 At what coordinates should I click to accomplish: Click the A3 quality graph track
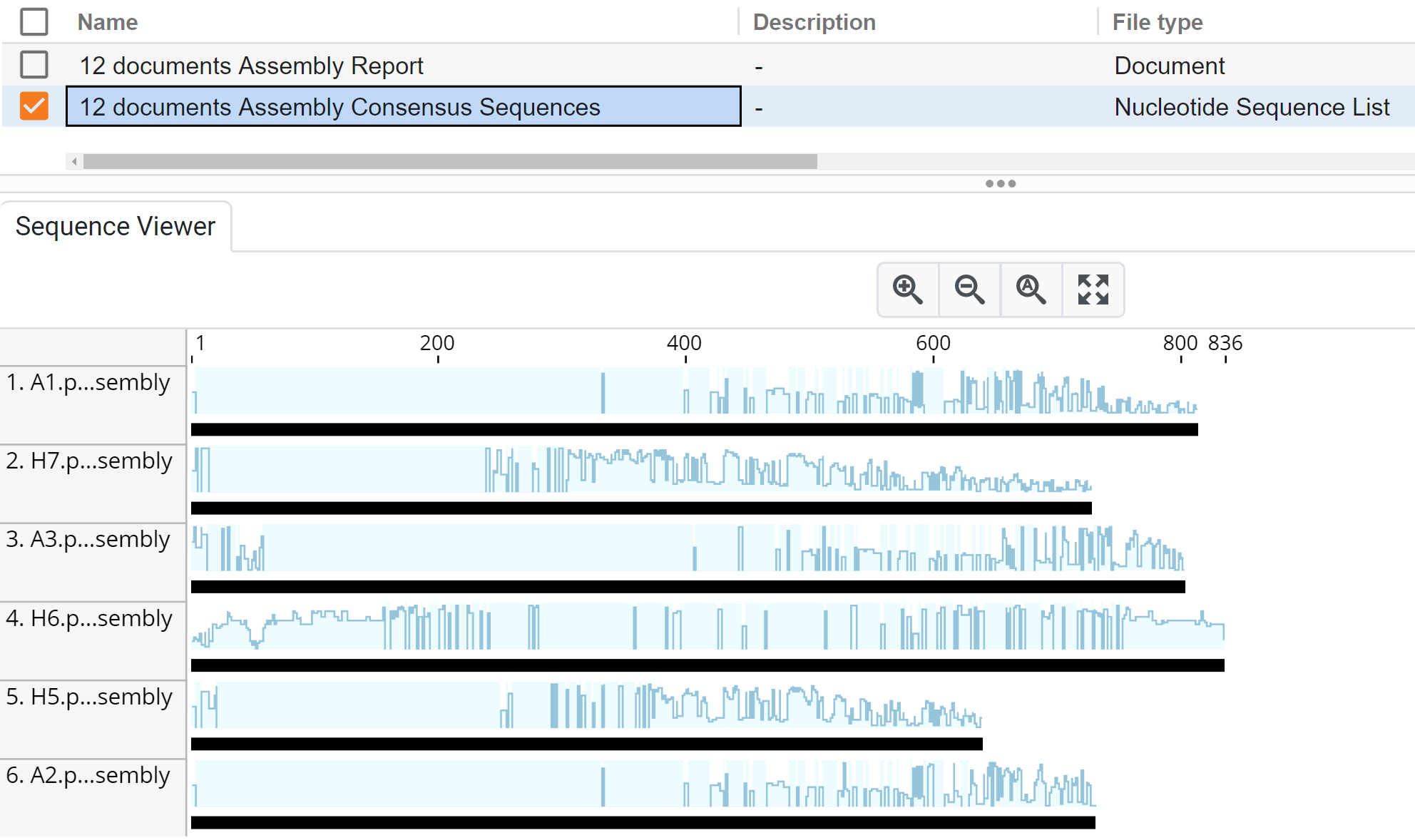[x=688, y=548]
